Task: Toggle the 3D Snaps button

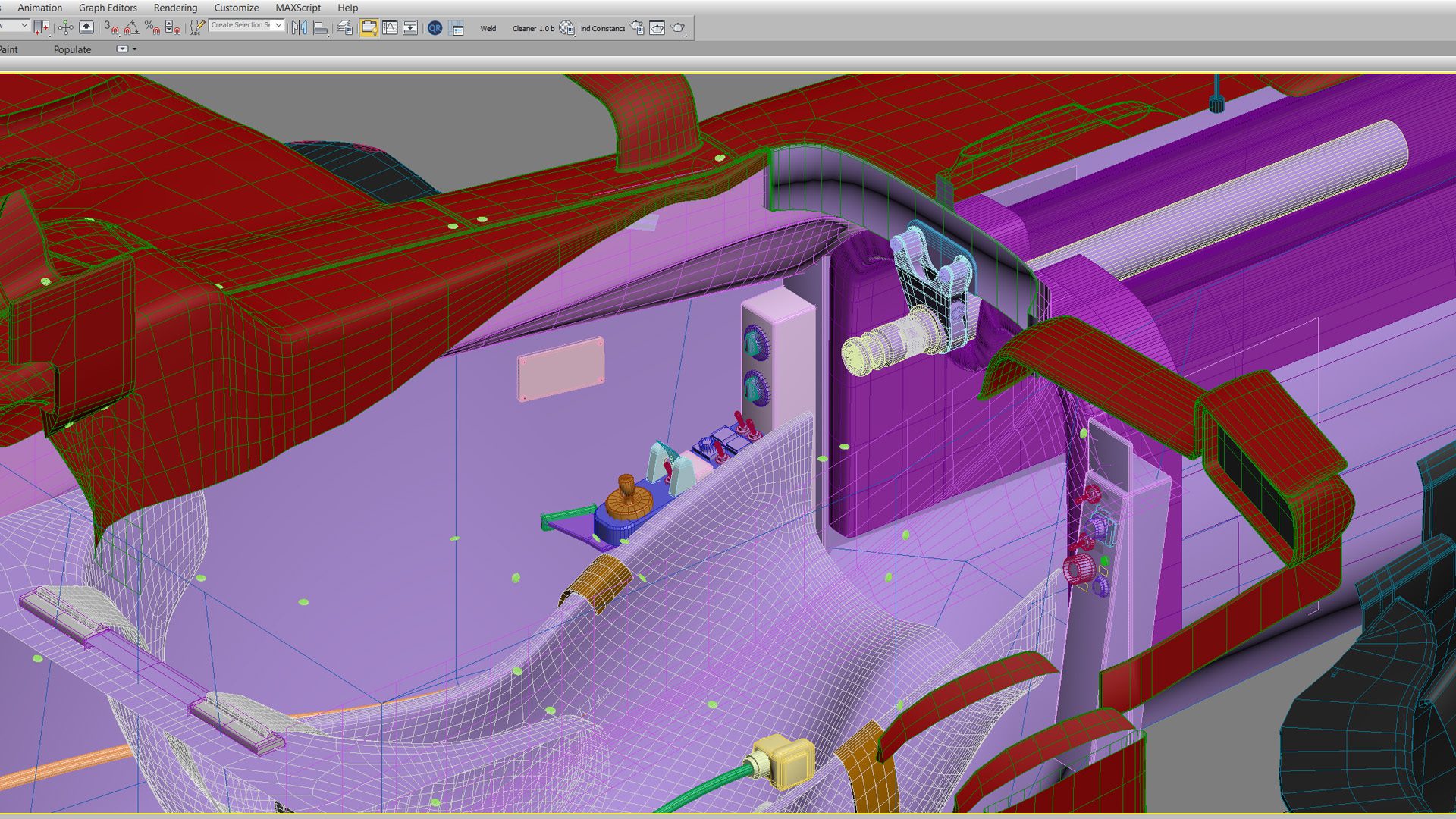Action: click(111, 28)
